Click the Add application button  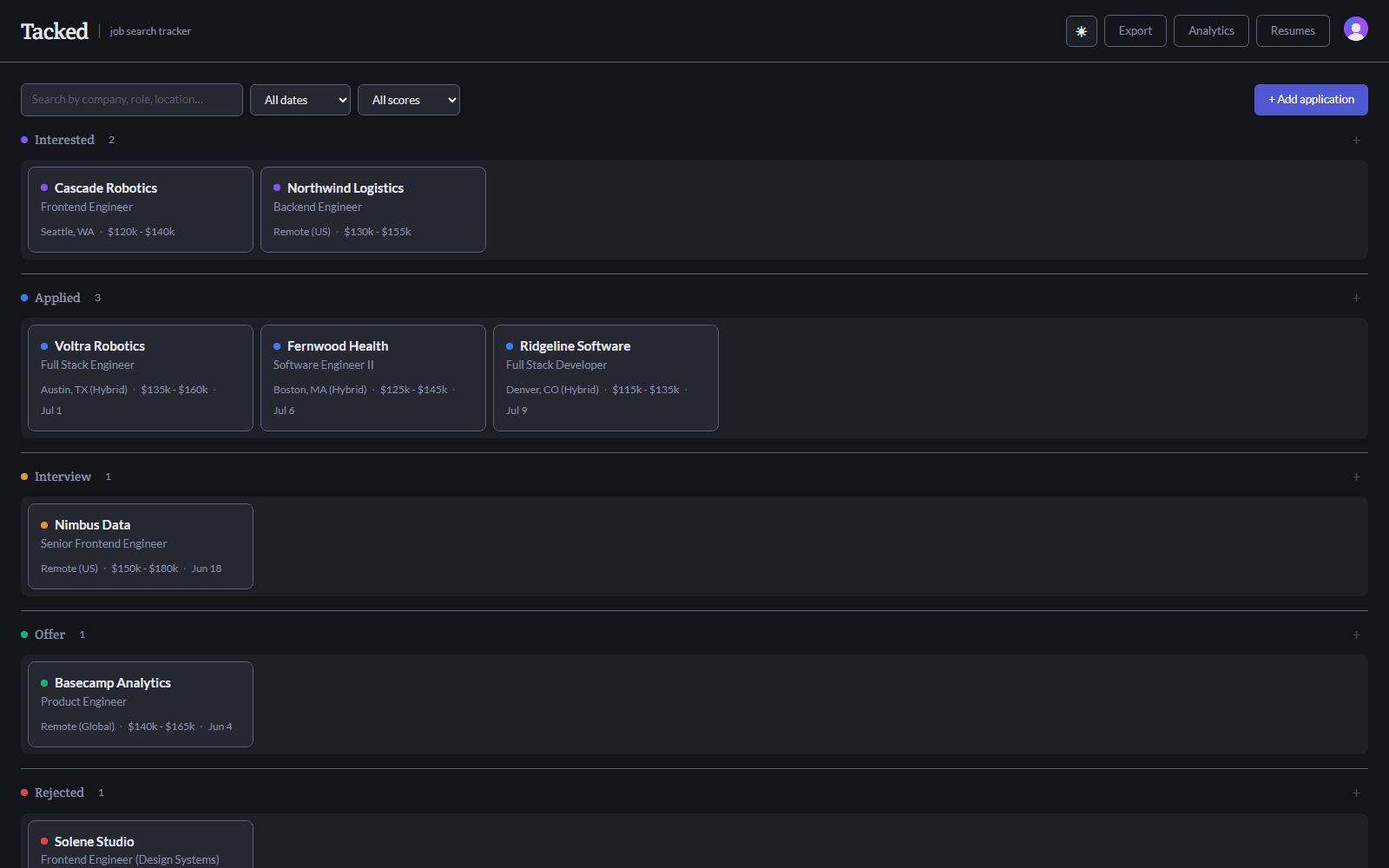click(1311, 100)
